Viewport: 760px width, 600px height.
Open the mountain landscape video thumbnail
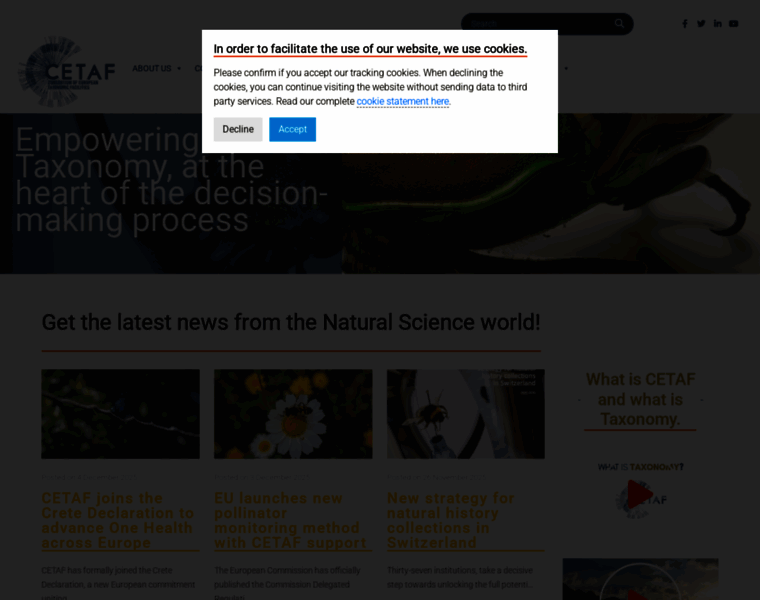click(x=640, y=579)
